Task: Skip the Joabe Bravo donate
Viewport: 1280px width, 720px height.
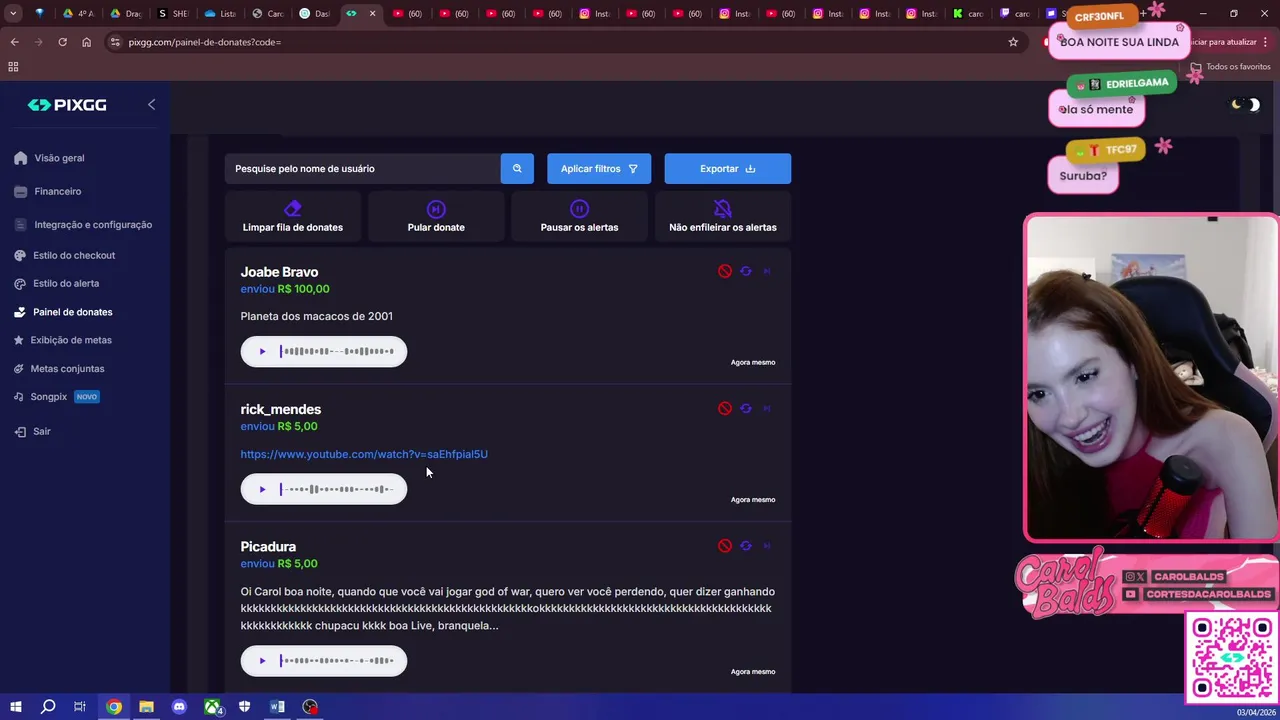Action: coord(767,271)
